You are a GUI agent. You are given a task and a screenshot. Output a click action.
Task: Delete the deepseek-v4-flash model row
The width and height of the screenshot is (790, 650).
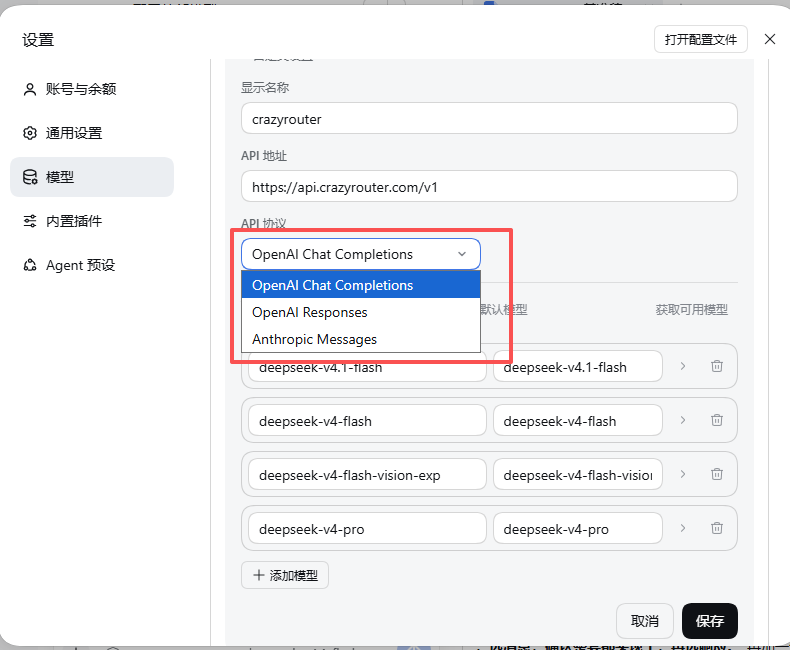tap(716, 420)
